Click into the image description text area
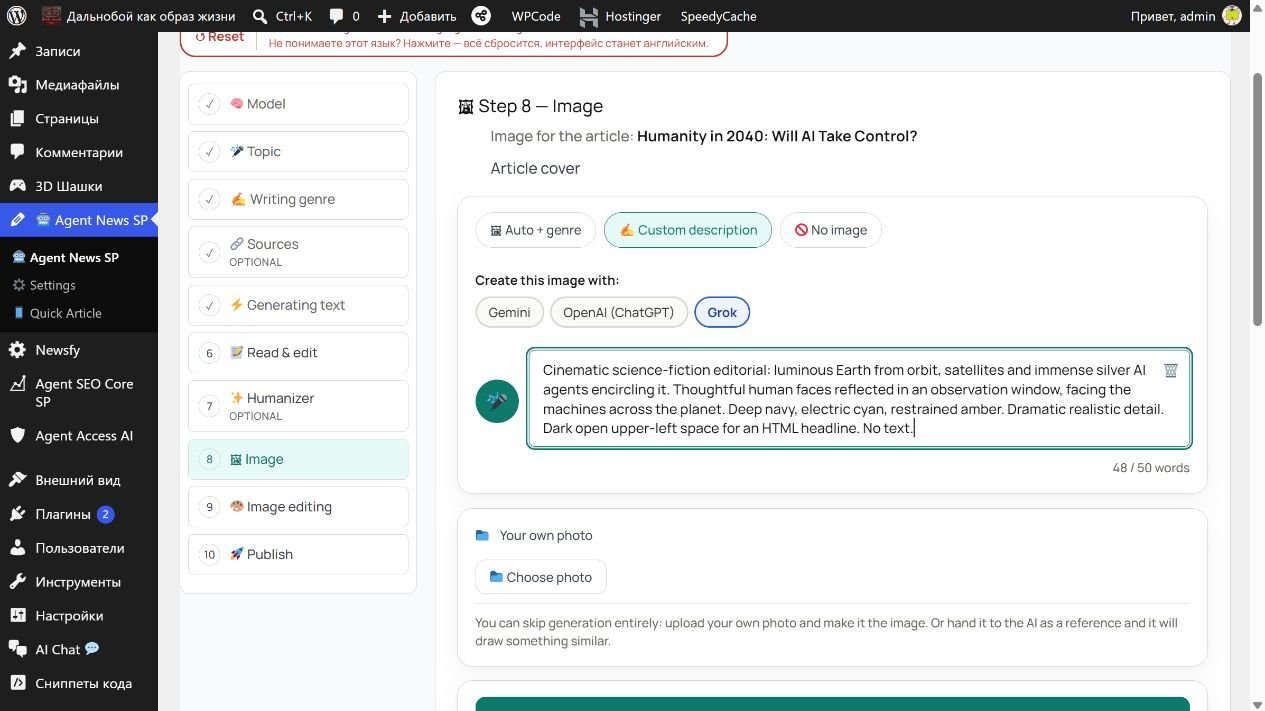Viewport: 1265px width, 711px height. [x=859, y=398]
